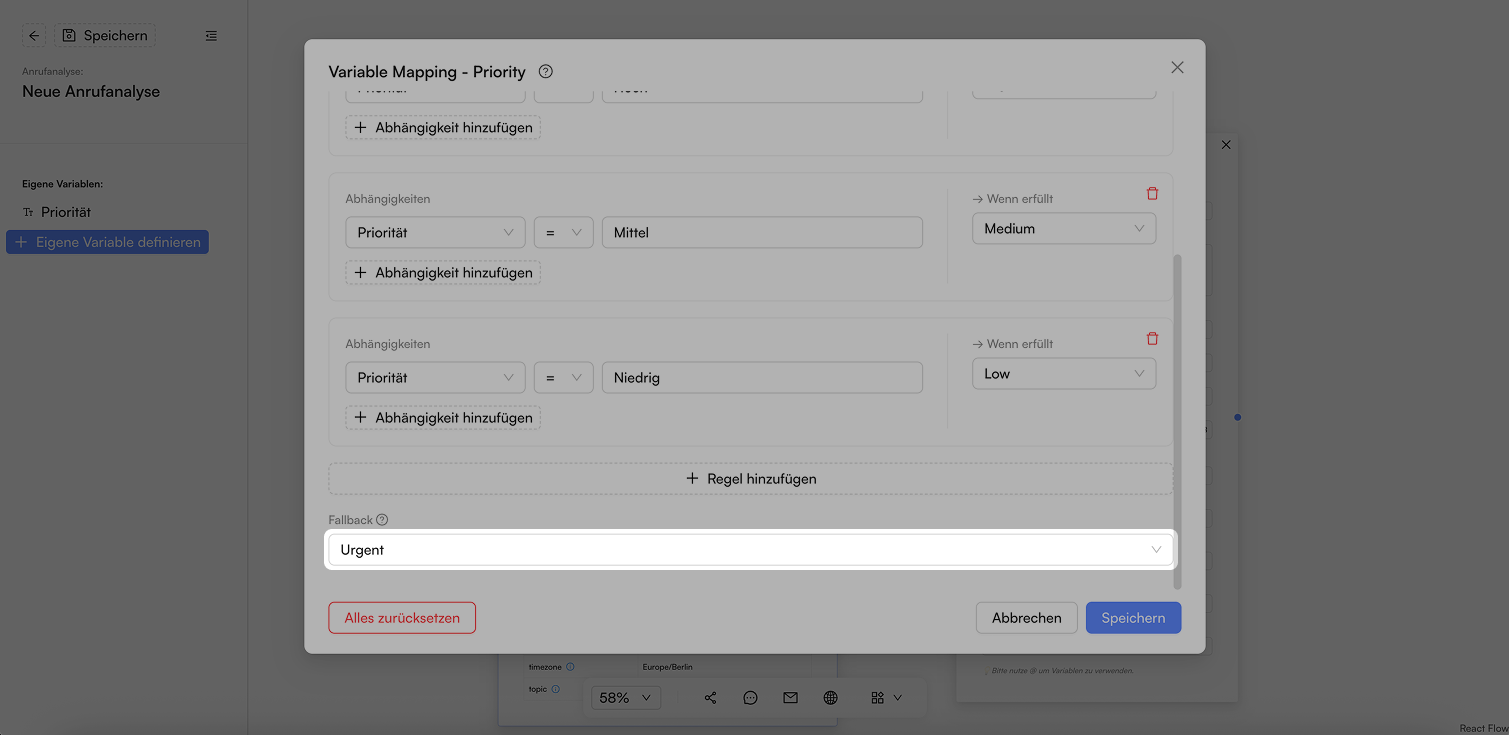The width and height of the screenshot is (1509, 735).
Task: Click the Niedrig value input field
Action: click(x=762, y=378)
